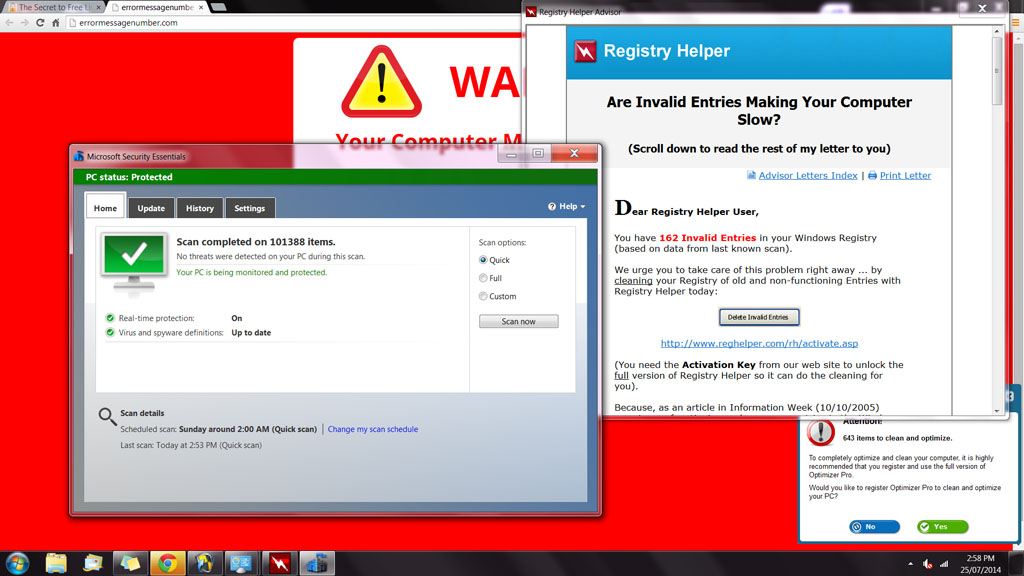Screen dimensions: 1024x576
Task: Switch to the Settings tab
Action: 249,208
